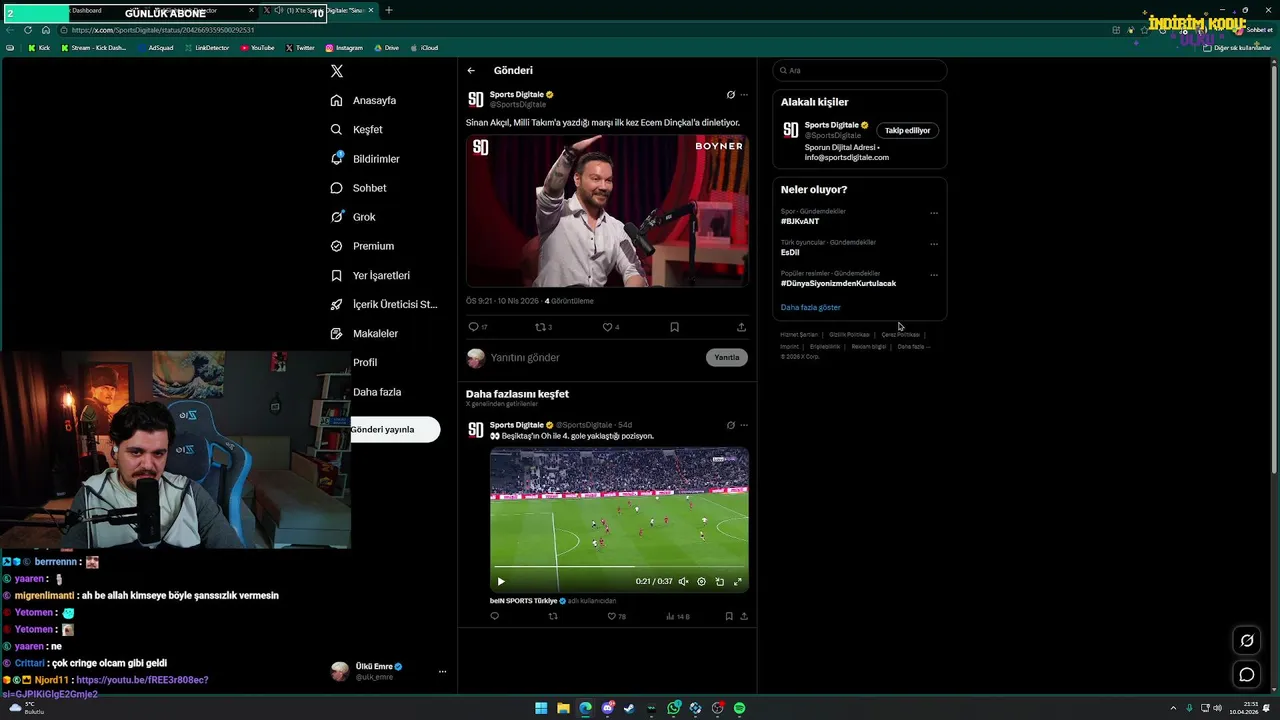
Task: Open more options on the Beşiktaş post
Action: (744, 425)
